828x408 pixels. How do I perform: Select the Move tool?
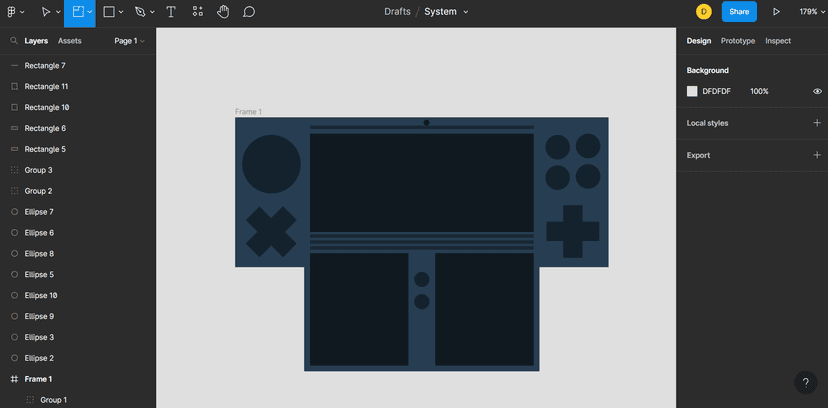[x=45, y=12]
